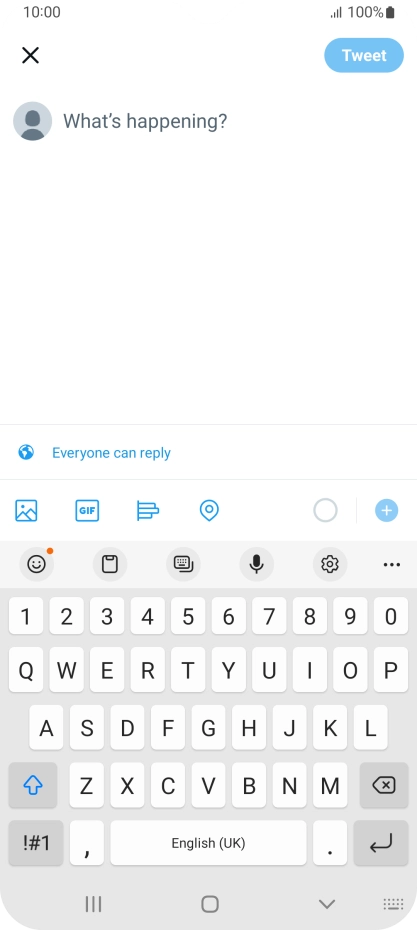This screenshot has height=930, width=417.
Task: Create a poll with the poll icon
Action: [x=148, y=510]
